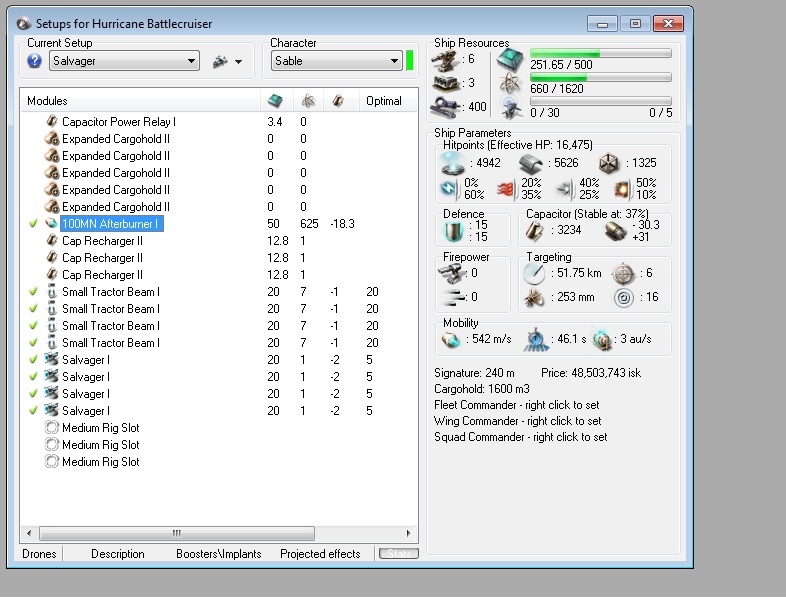Viewport: 786px width, 600px height.
Task: Click the capacitor column header icon
Action: point(338,101)
